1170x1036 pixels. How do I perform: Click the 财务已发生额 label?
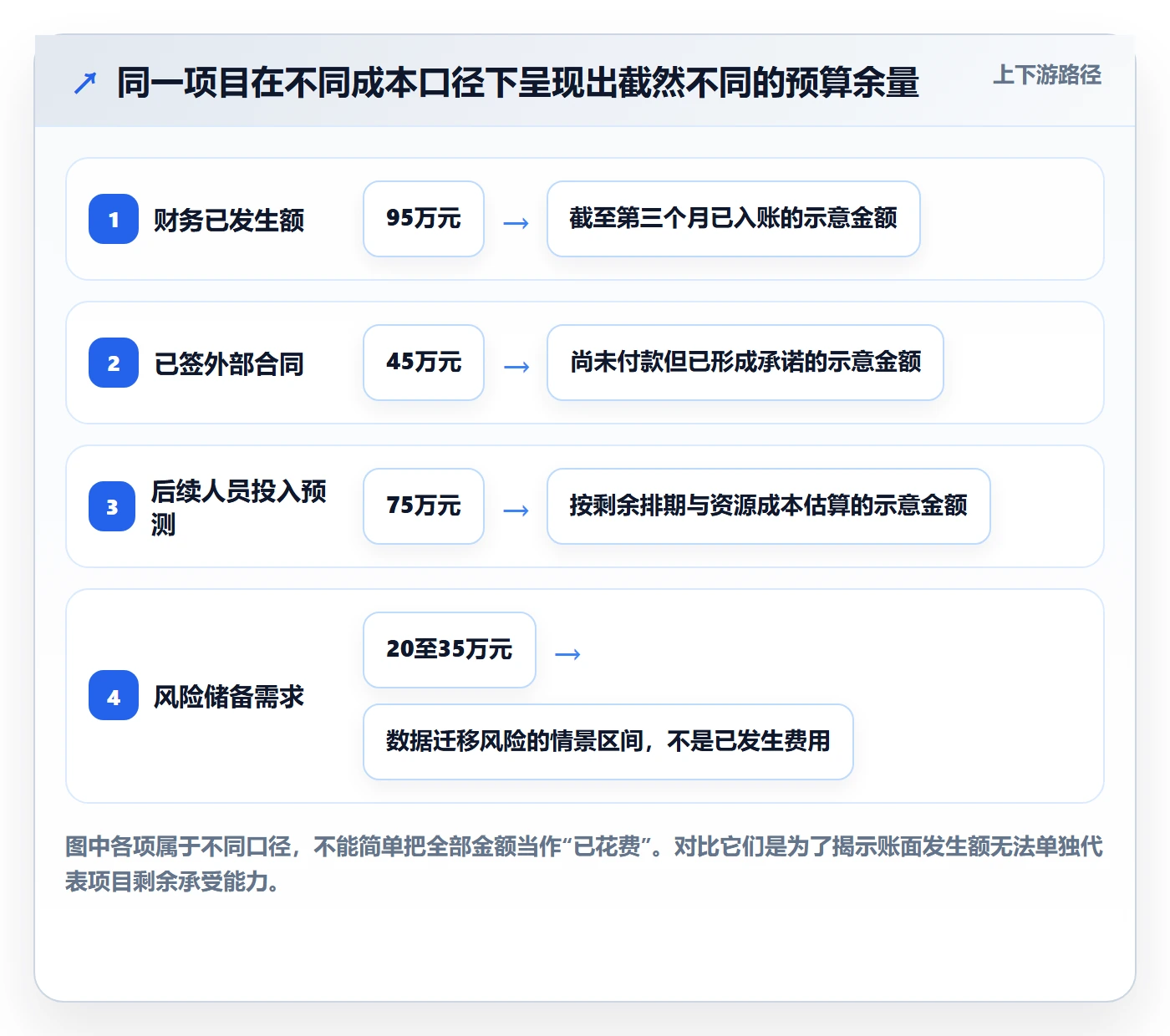point(229,220)
